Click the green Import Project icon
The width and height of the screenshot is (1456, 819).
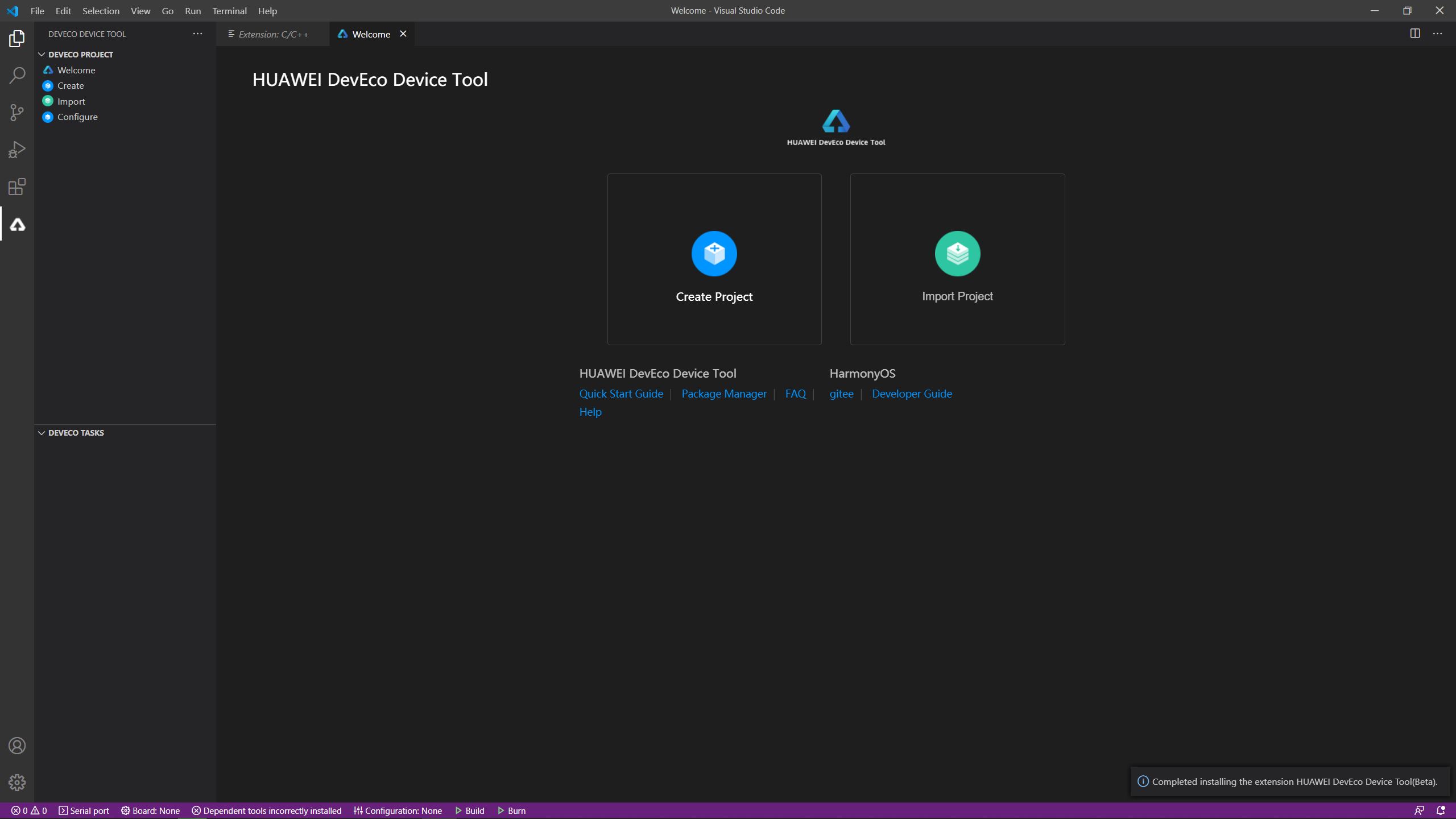click(957, 254)
